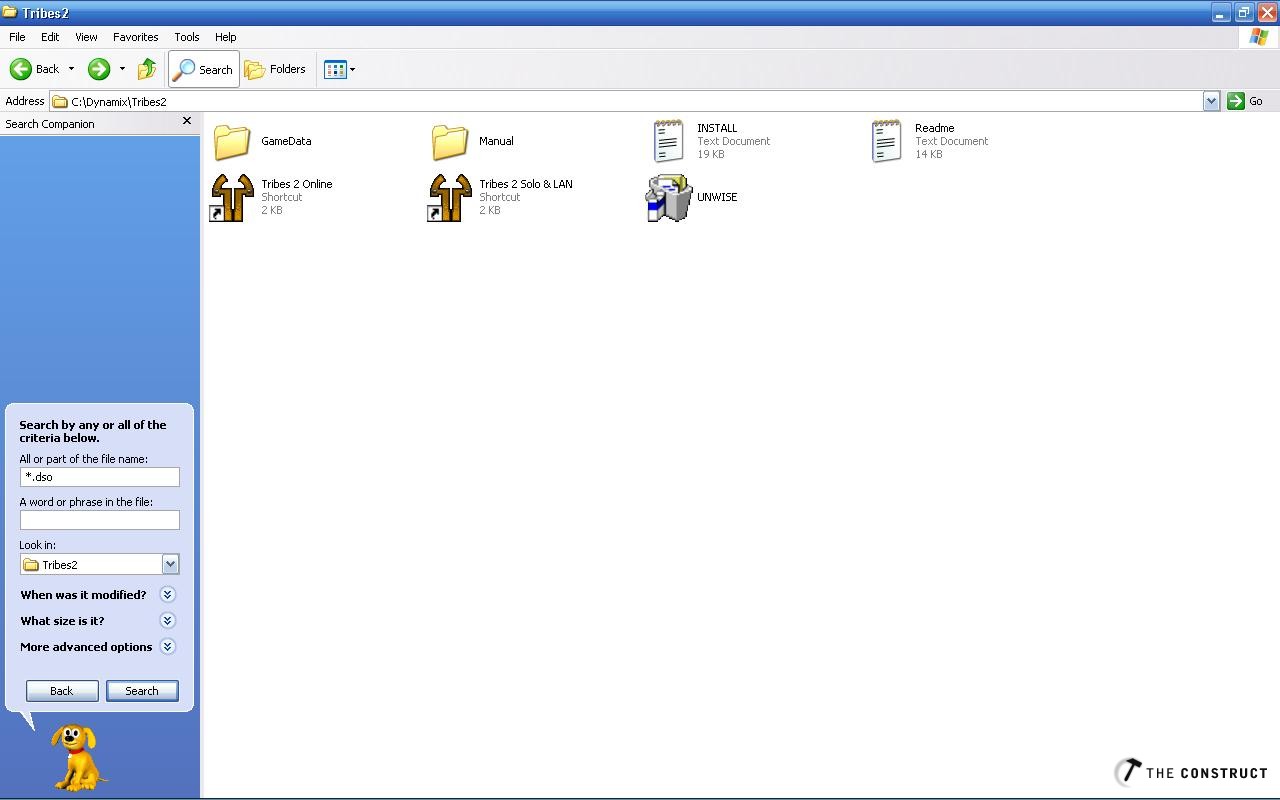Open the Edit menu
The height and width of the screenshot is (800, 1280).
pyautogui.click(x=50, y=37)
